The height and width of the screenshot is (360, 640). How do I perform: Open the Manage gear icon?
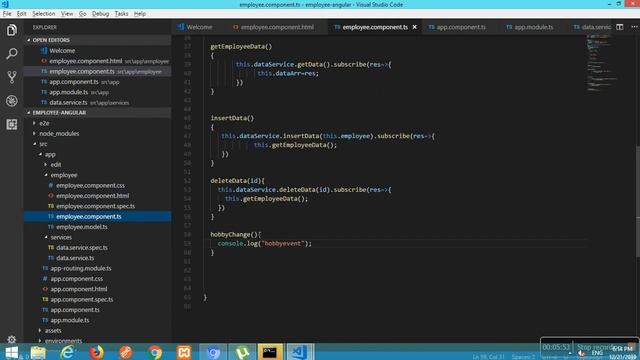tap(11, 339)
